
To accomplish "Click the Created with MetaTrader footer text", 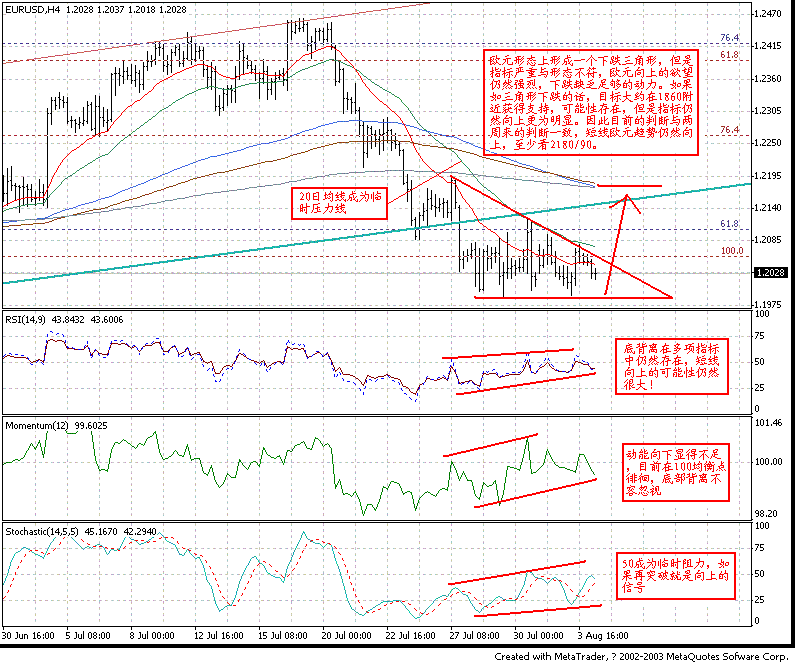I will [x=643, y=656].
